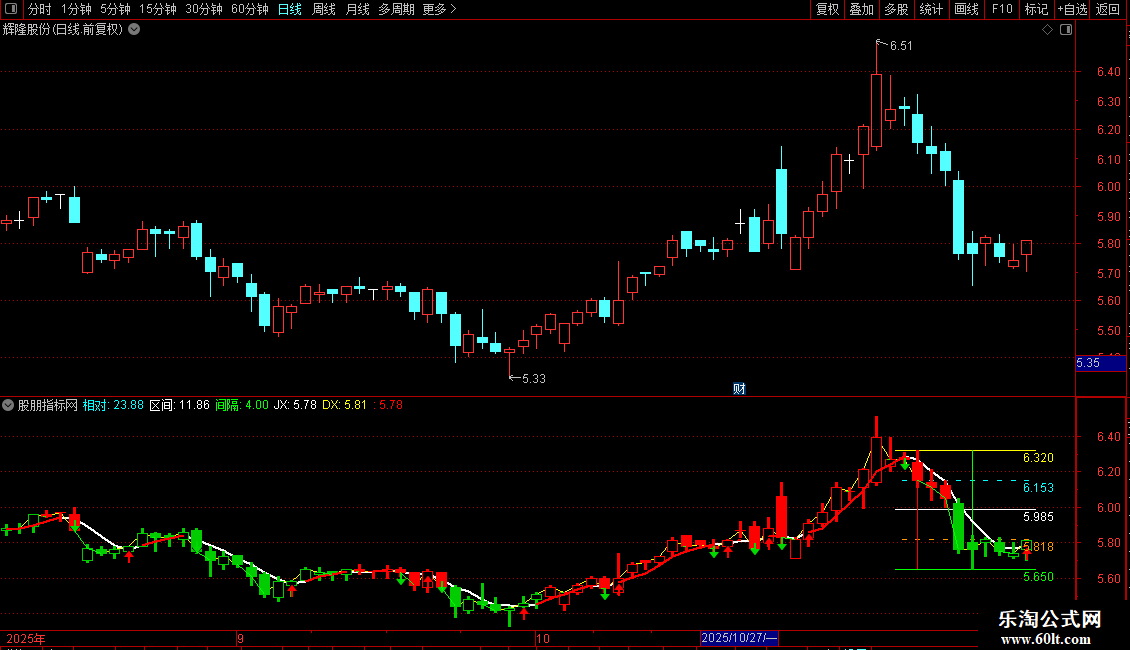Click the 6.320 level label

point(1038,458)
